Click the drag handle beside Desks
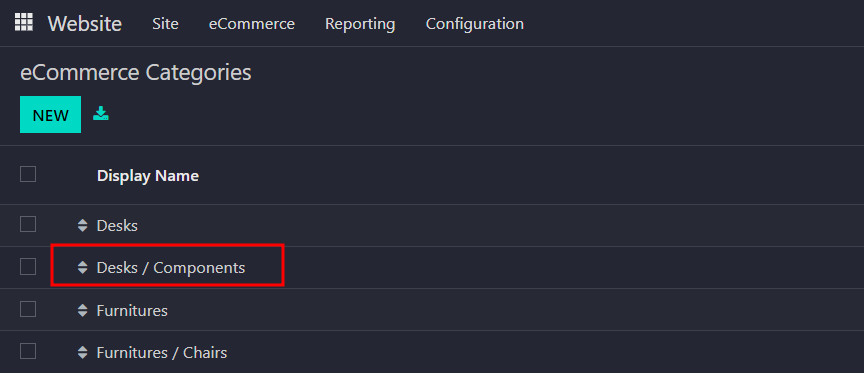This screenshot has width=864, height=373. click(x=83, y=225)
